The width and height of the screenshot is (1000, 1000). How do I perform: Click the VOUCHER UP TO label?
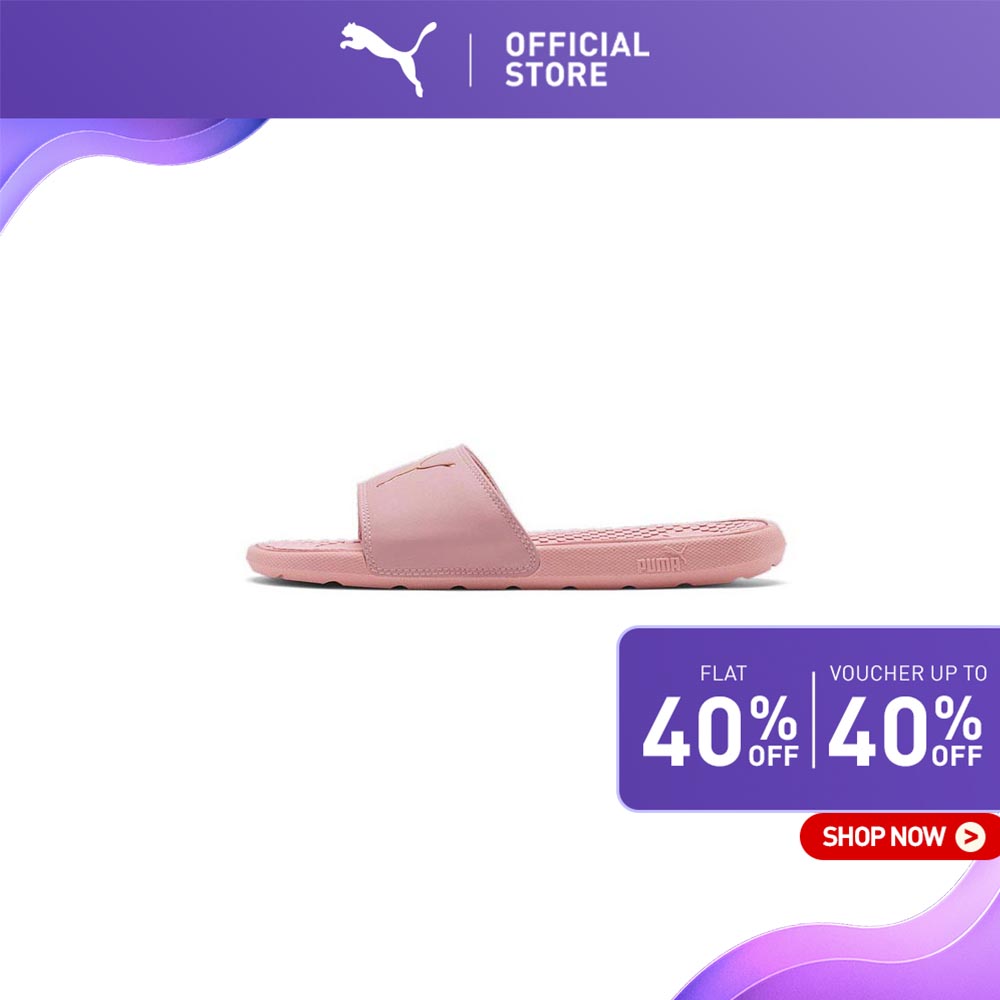(908, 673)
